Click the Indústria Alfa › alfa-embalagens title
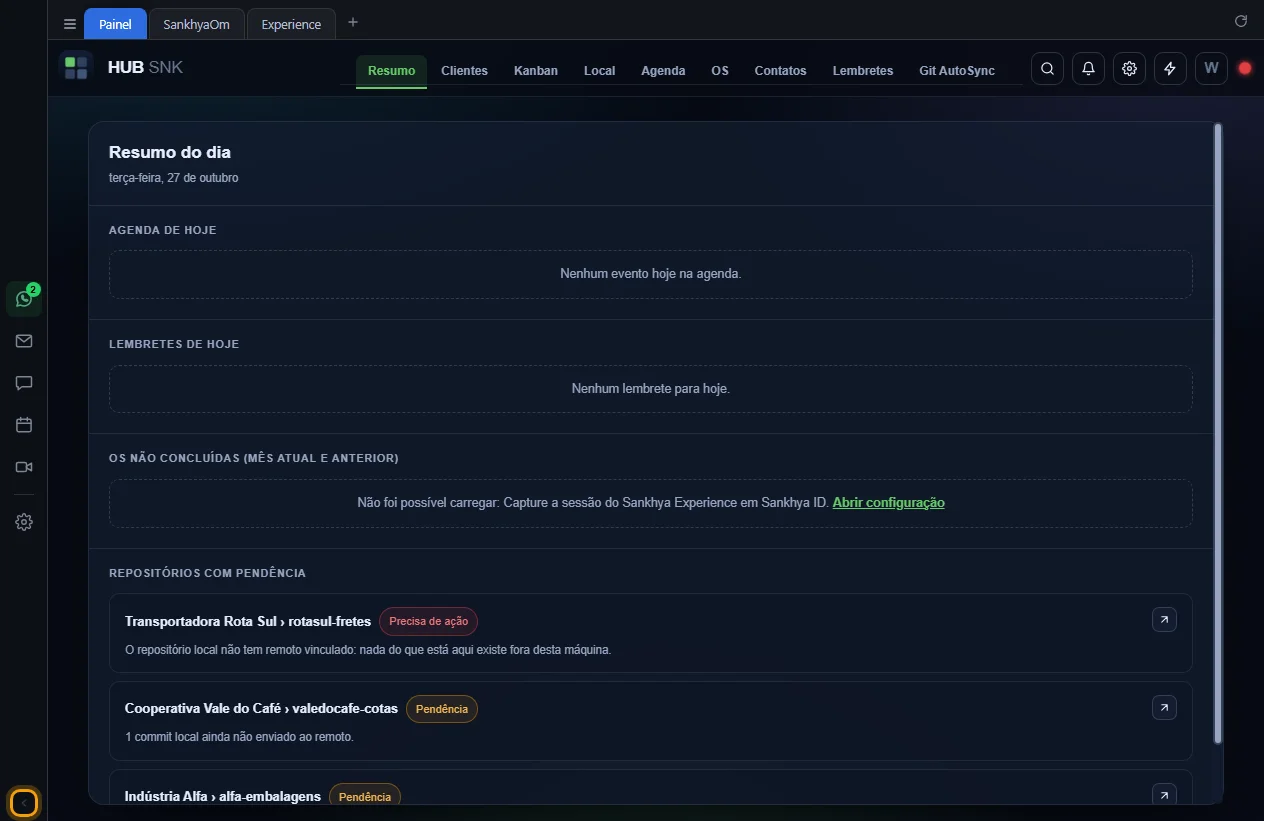The height and width of the screenshot is (821, 1264). pyautogui.click(x=223, y=796)
